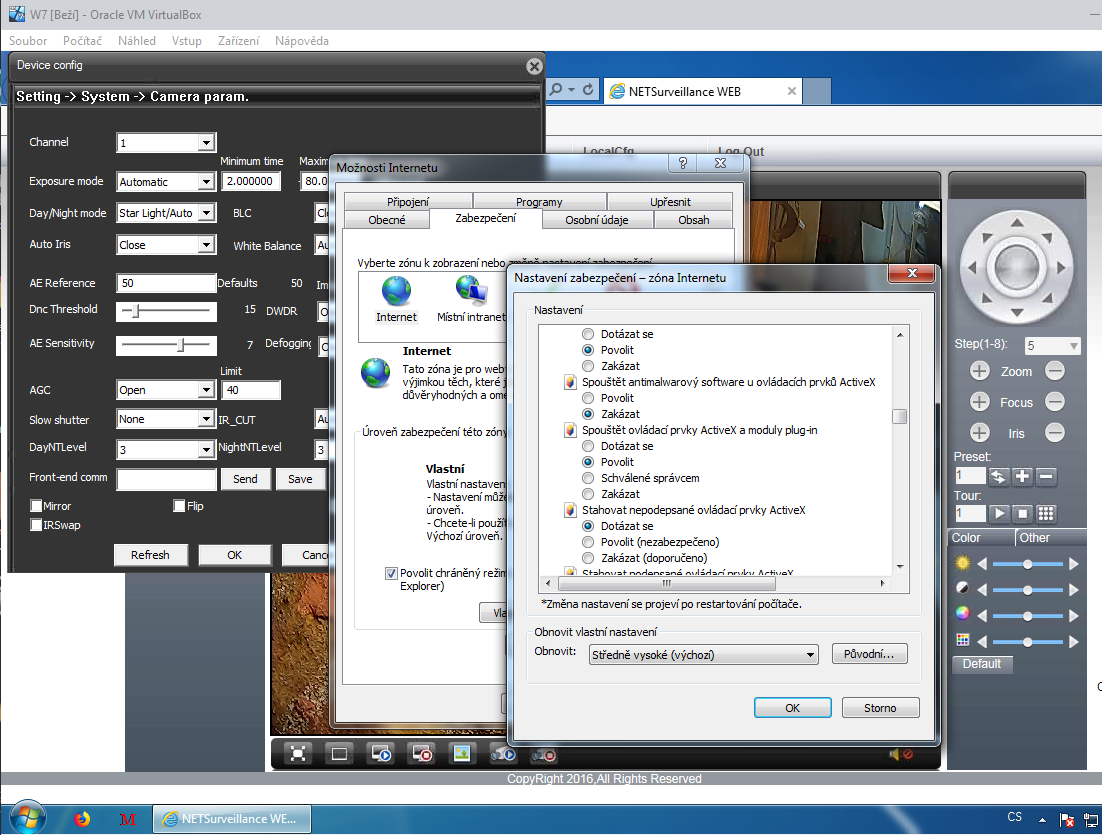
Task: Click the snapshot picture icon
Action: pyautogui.click(x=462, y=753)
